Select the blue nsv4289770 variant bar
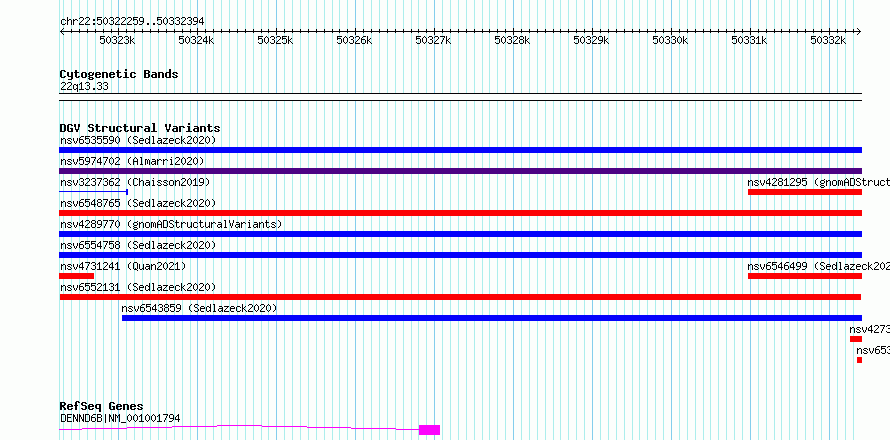 click(x=460, y=234)
